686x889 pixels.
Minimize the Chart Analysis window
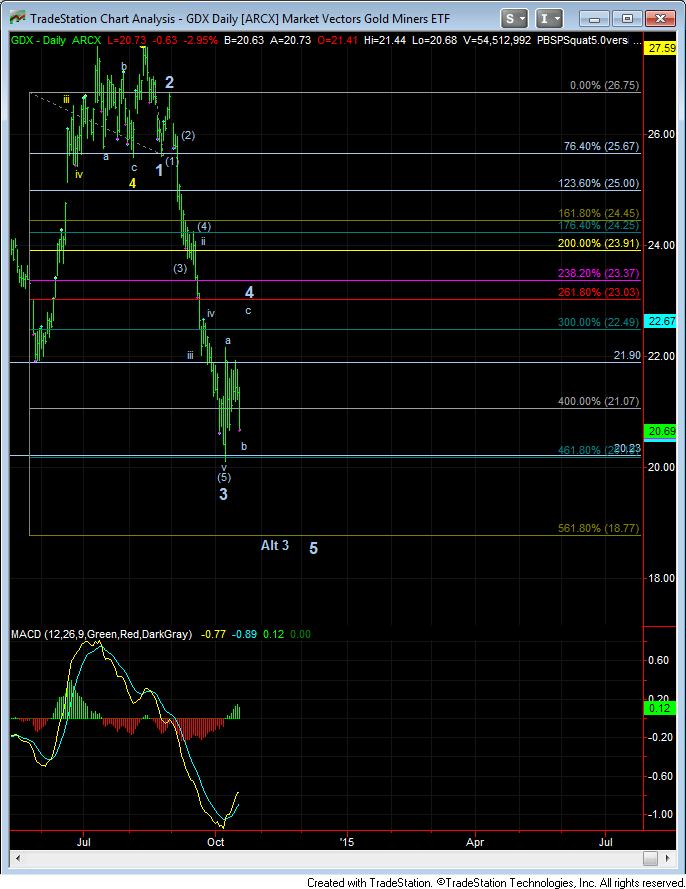point(594,19)
